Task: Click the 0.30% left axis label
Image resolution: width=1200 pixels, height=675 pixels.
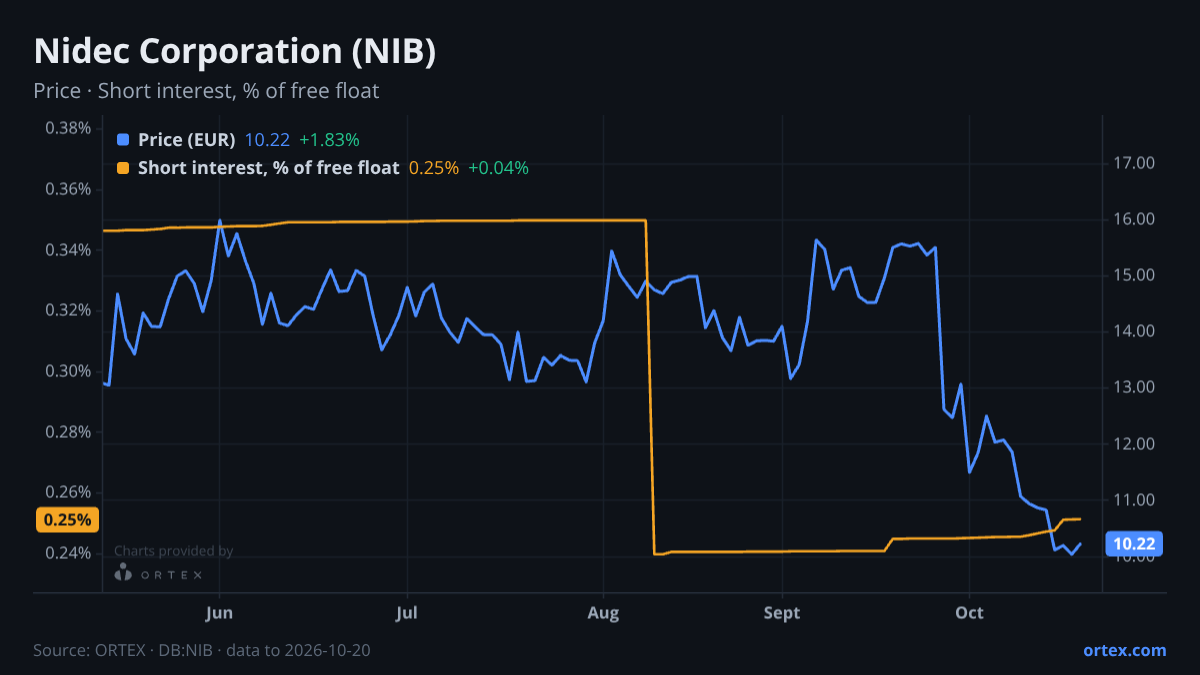Action: coord(69,371)
